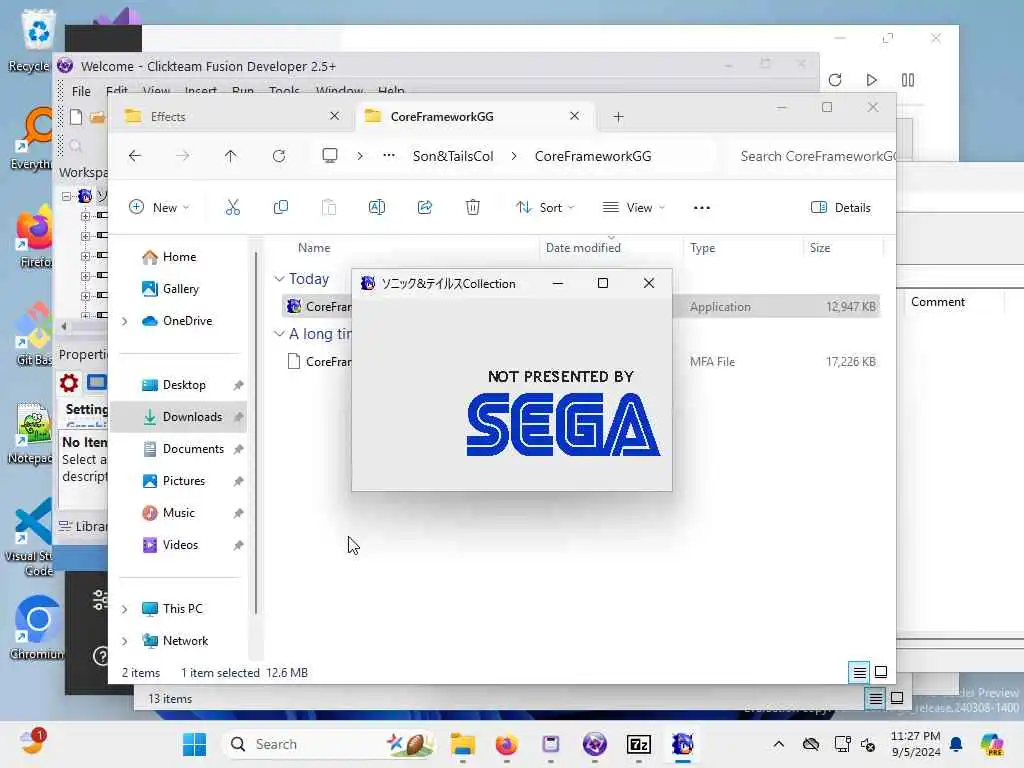Switch to large thumbnails view icon in status bar
The height and width of the screenshot is (768, 1024).
click(881, 672)
